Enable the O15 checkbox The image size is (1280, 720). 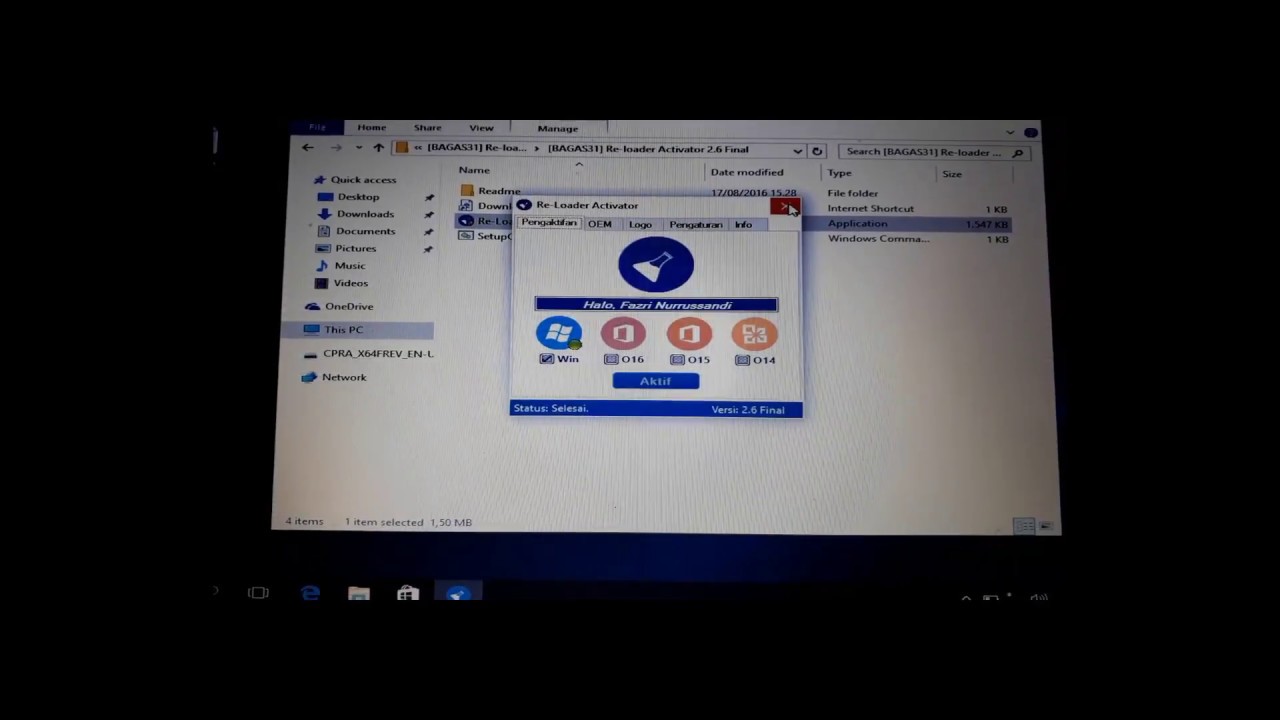pyautogui.click(x=677, y=360)
